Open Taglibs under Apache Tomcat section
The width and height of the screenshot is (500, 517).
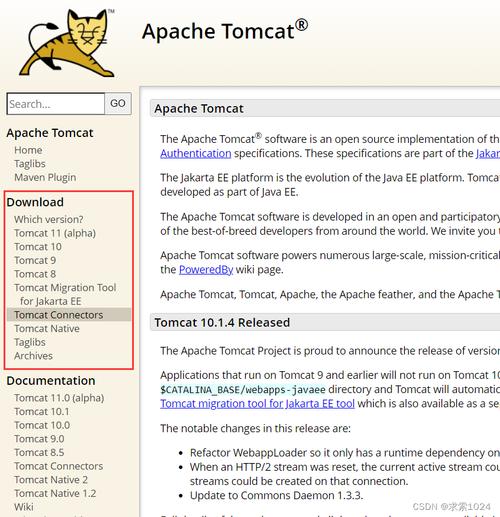click(x=30, y=164)
